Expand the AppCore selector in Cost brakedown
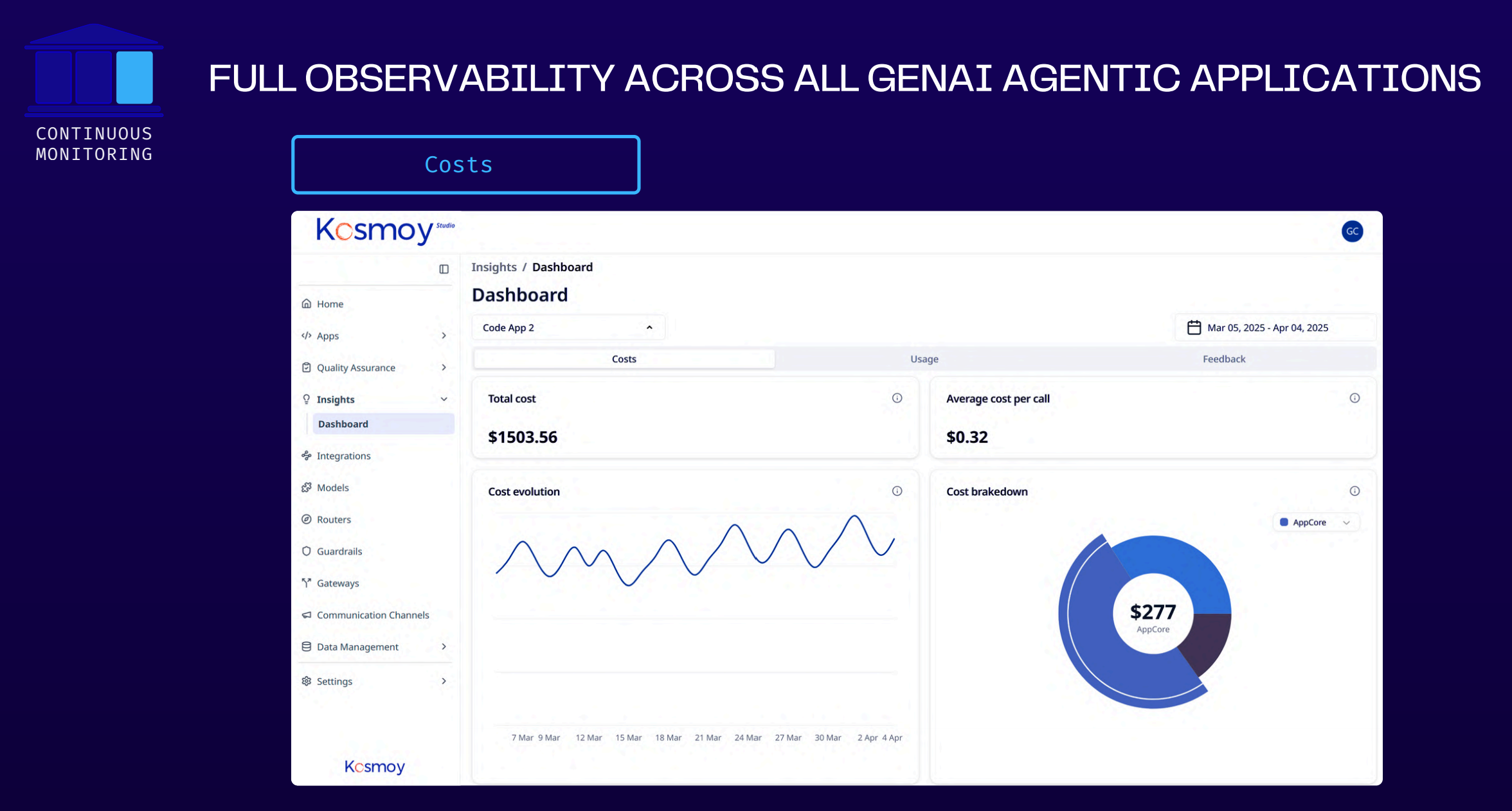The height and width of the screenshot is (811, 1512). [x=1315, y=522]
